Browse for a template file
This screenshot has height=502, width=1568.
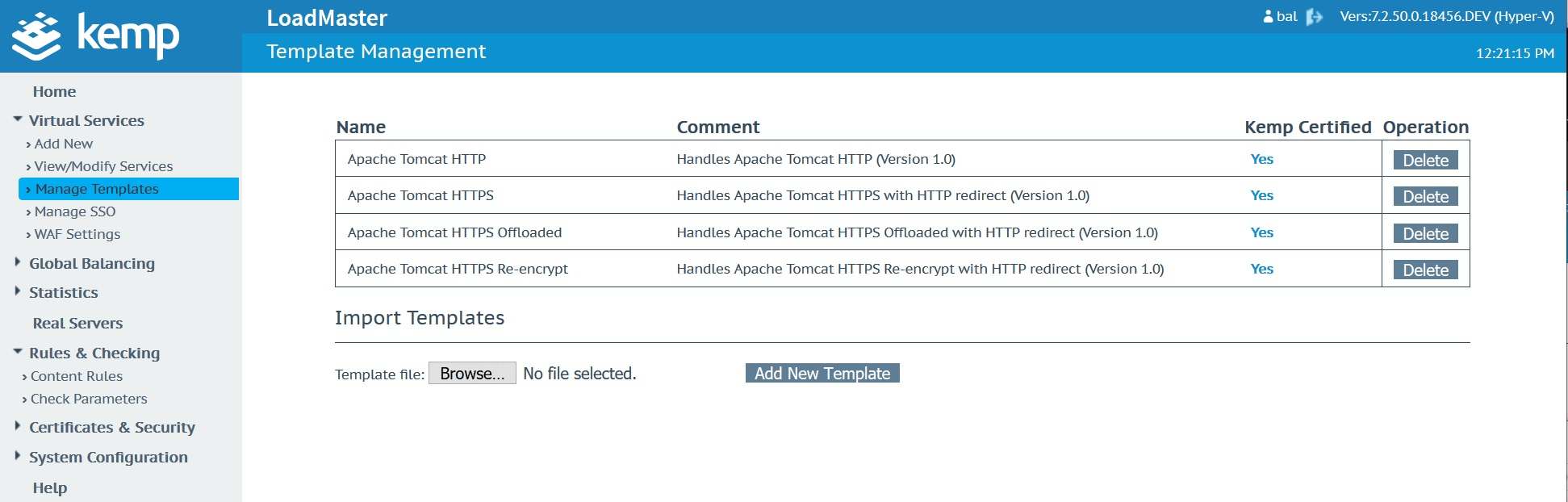[472, 374]
